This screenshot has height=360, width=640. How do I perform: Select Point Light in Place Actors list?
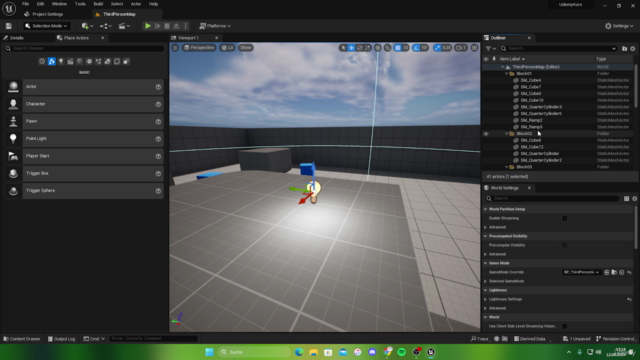[84, 139]
